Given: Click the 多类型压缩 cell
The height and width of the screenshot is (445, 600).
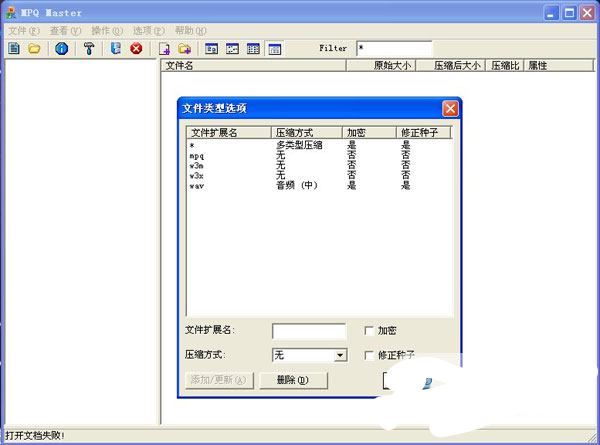Looking at the screenshot, I should point(299,145).
